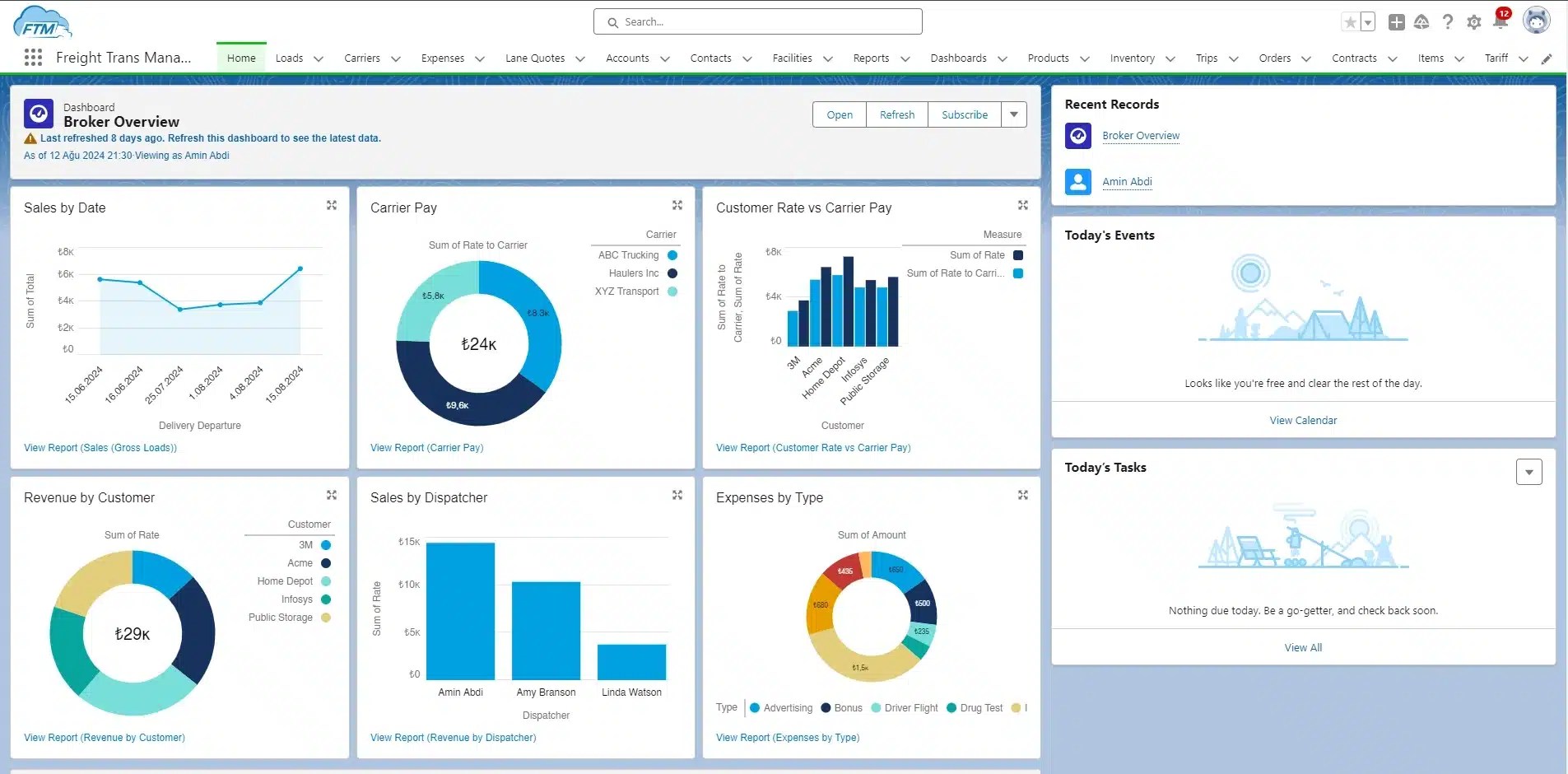Image resolution: width=1568 pixels, height=774 pixels.
Task: Click the Infosys color dot in legend
Action: (x=326, y=599)
